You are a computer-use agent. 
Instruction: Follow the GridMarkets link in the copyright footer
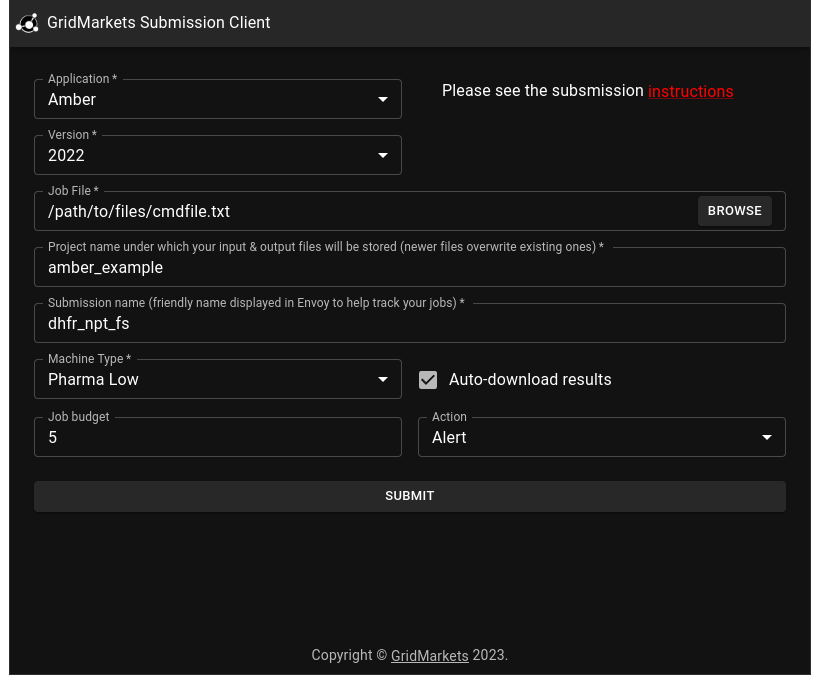pos(429,656)
